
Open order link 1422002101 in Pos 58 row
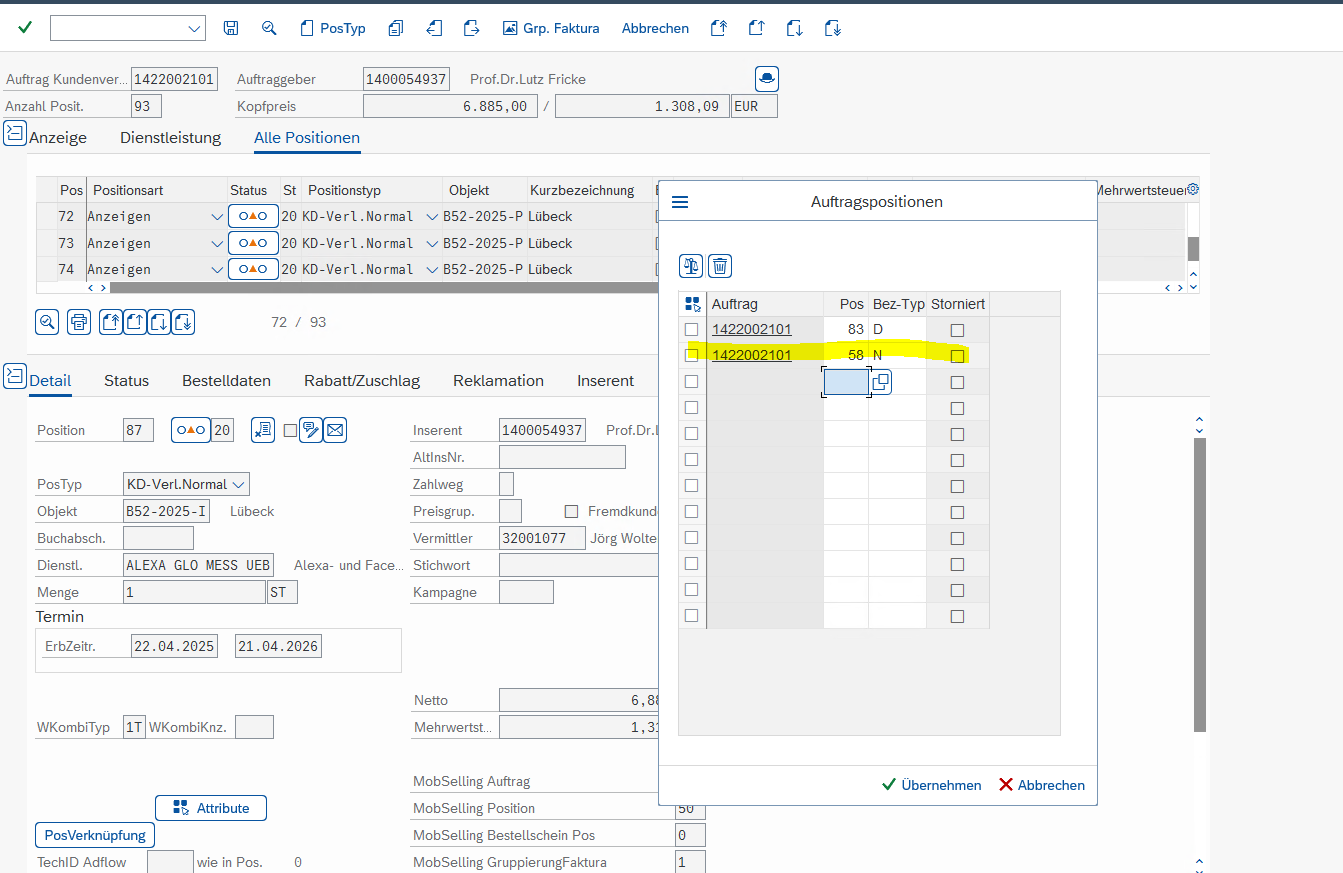tap(752, 355)
